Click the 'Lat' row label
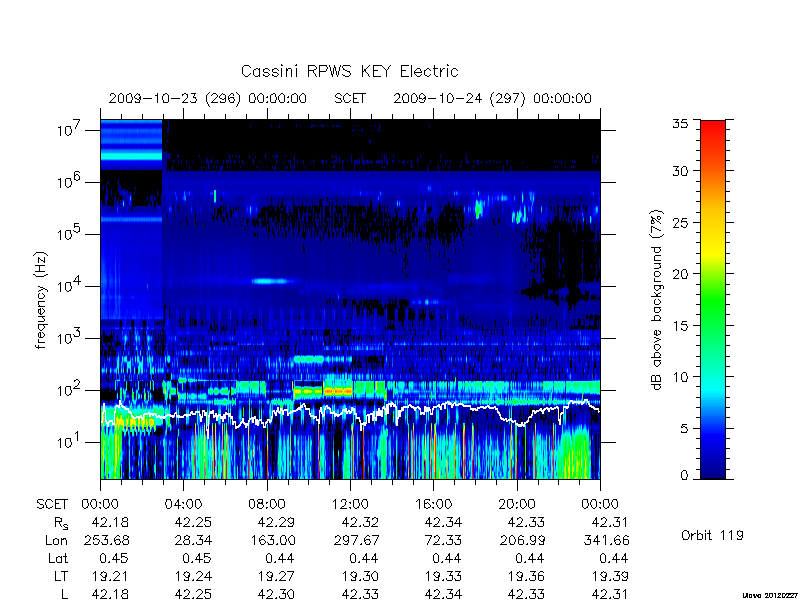Viewport: 800px width, 600px height. click(x=58, y=559)
